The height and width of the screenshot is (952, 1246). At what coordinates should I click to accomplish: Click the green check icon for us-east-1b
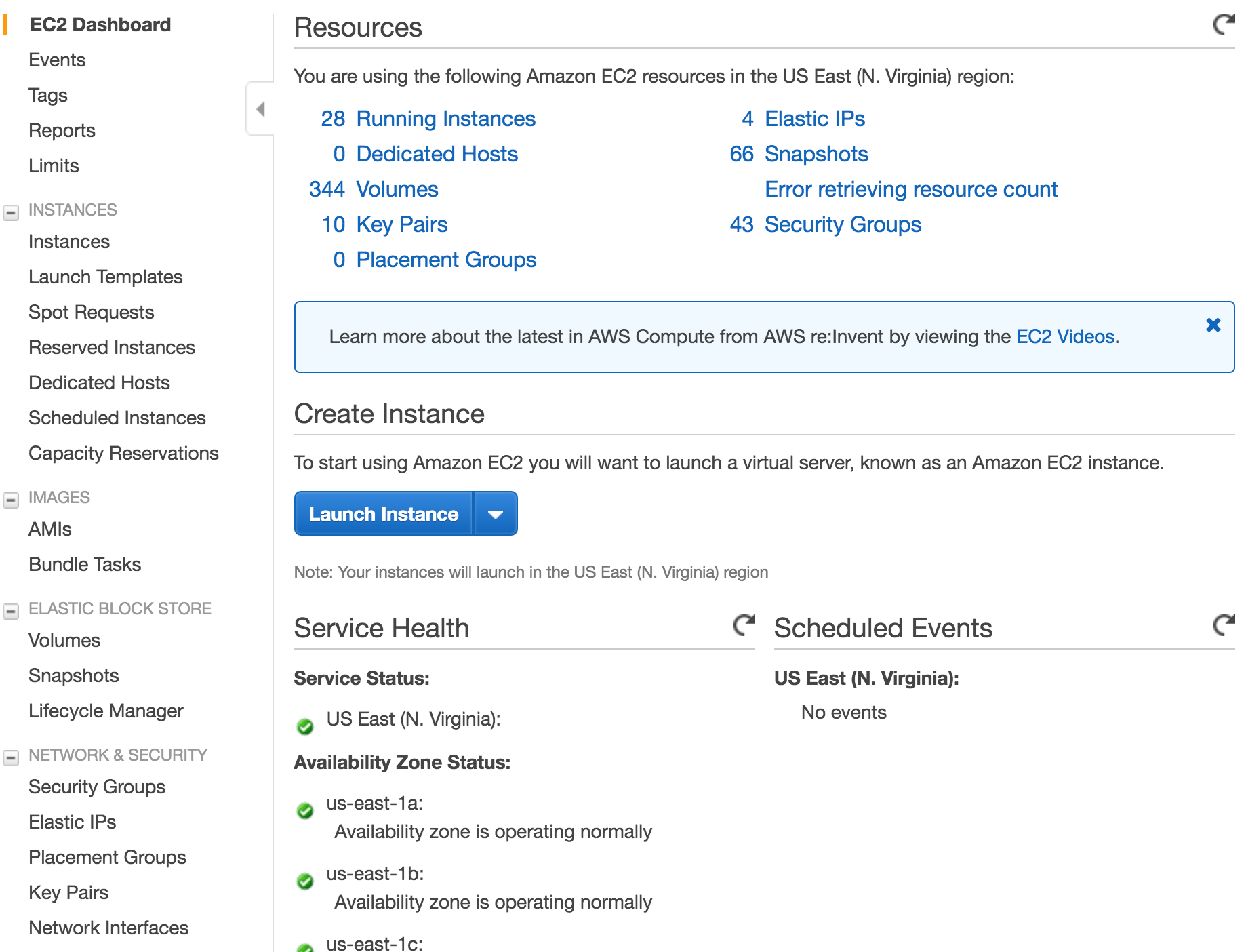(x=305, y=881)
